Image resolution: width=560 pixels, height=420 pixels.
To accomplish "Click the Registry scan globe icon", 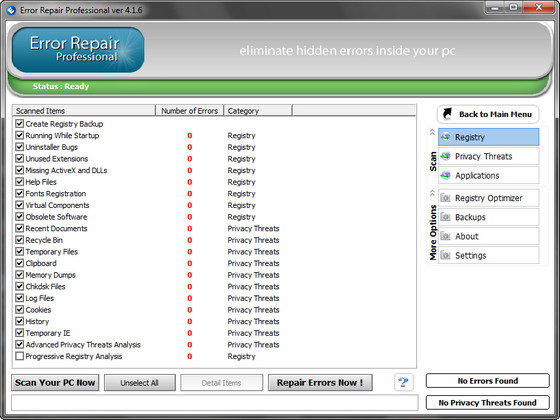I will click(445, 137).
